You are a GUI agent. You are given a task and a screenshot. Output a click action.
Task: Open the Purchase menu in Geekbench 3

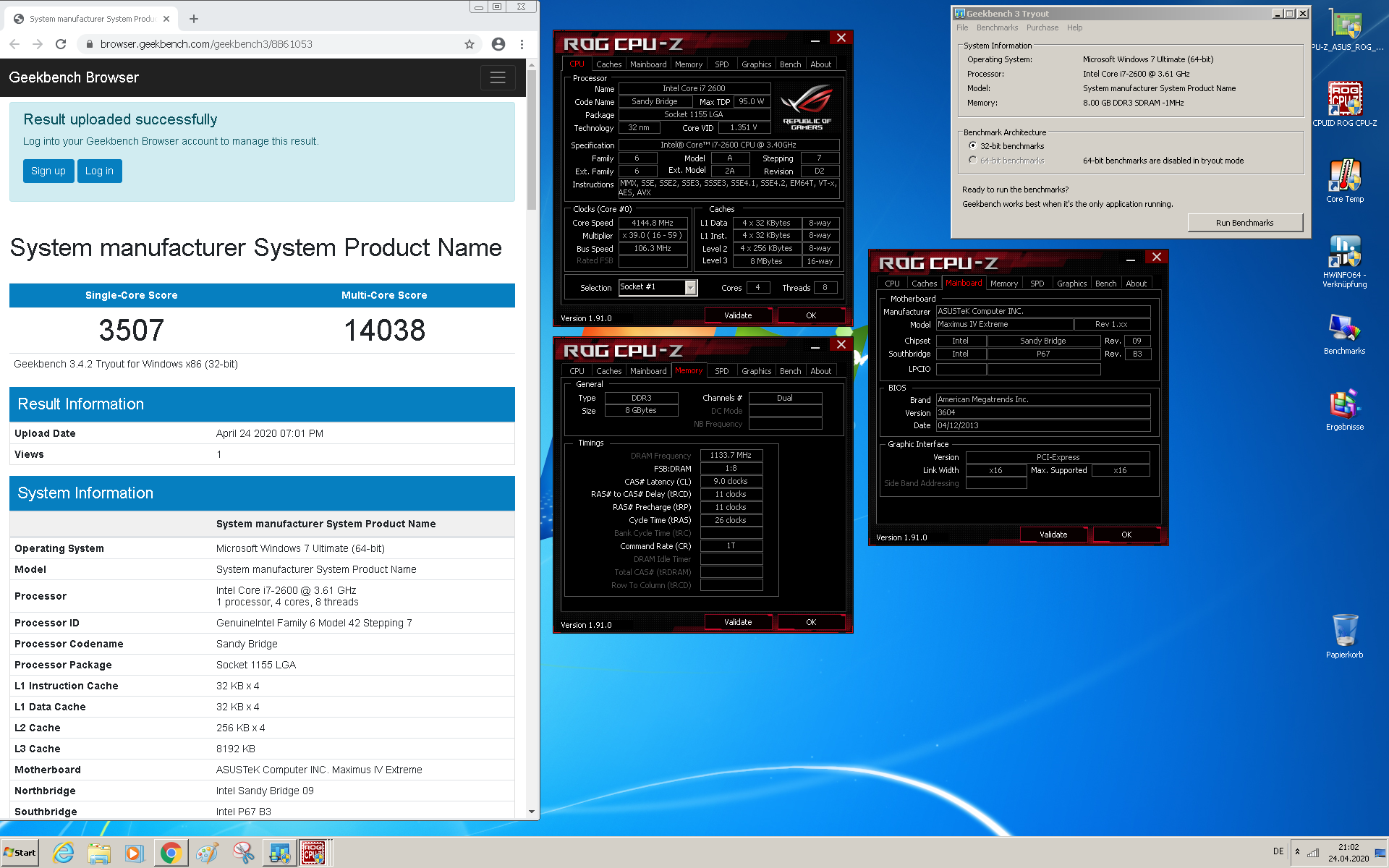pos(1042,27)
